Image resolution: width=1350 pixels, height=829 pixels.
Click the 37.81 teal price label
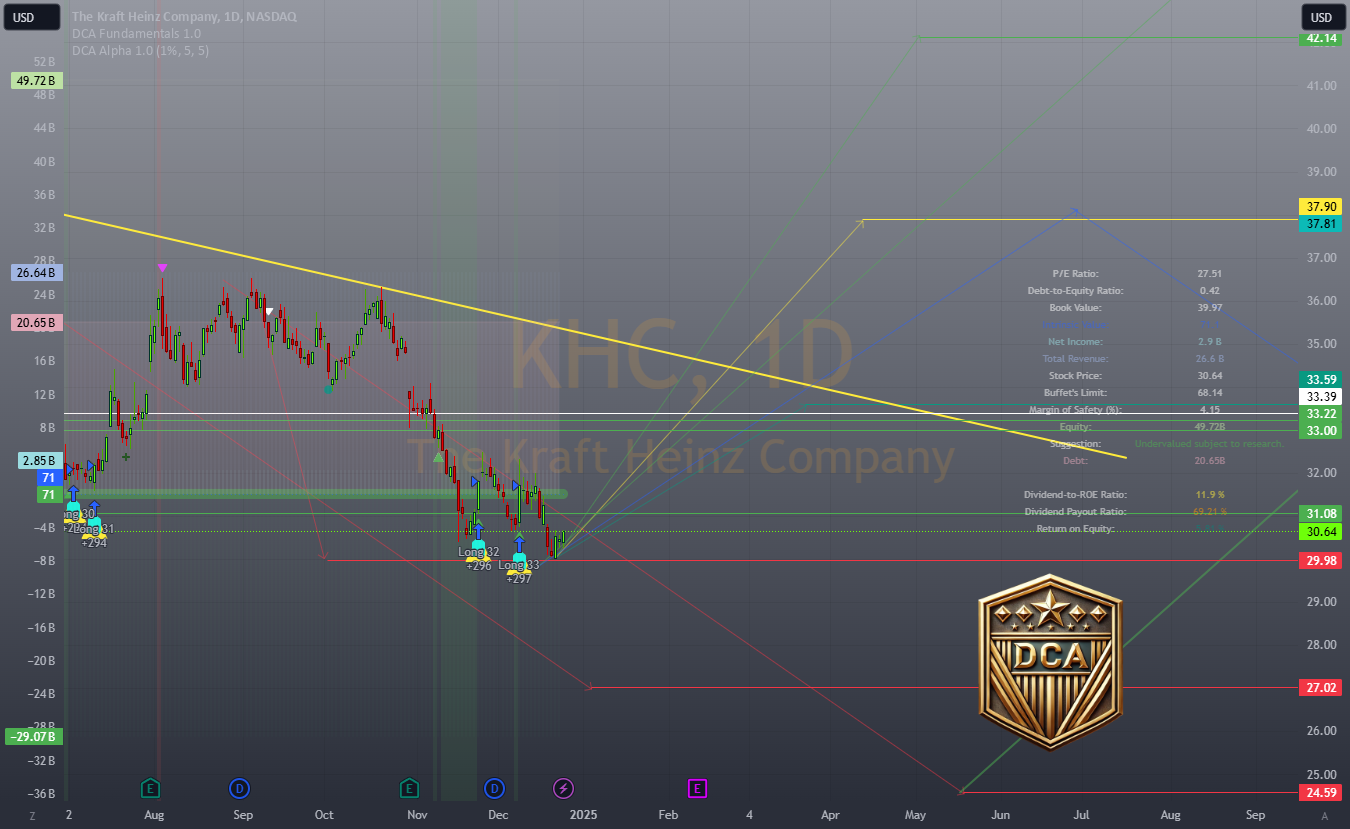click(1320, 224)
